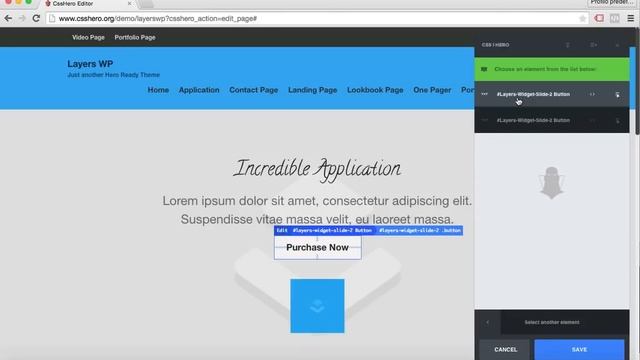Click the grey extension icon beside the menu
This screenshot has height=360, width=640.
coord(615,18)
